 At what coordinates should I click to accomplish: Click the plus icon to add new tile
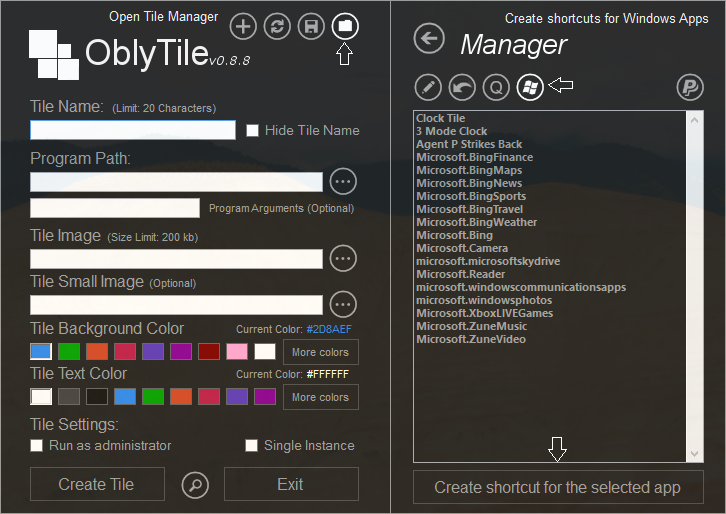point(243,26)
